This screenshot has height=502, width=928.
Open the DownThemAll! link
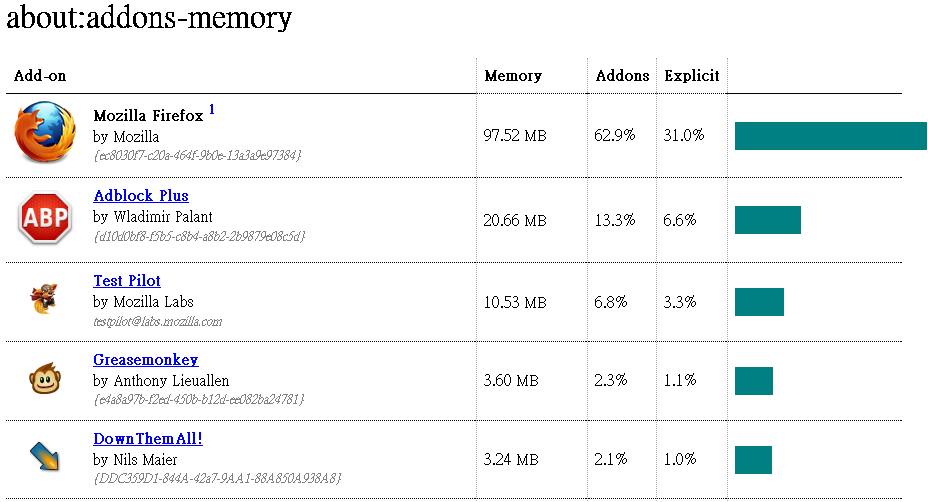(x=148, y=439)
